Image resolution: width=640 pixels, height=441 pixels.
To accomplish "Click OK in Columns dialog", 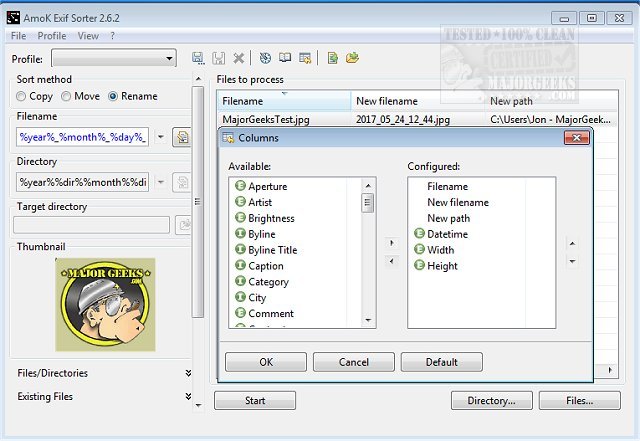I will pos(266,362).
